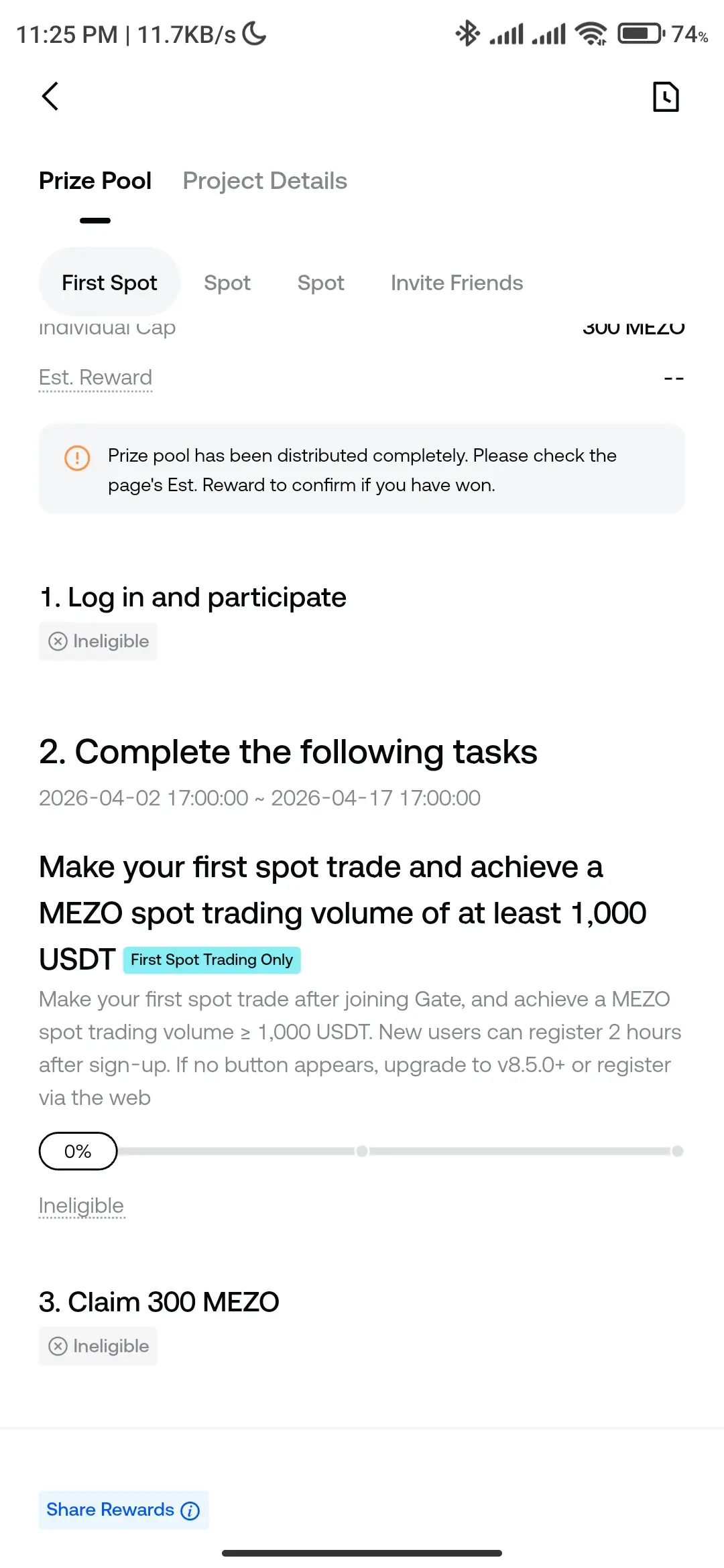724x1568 pixels.
Task: Open the history record document icon
Action: pyautogui.click(x=666, y=96)
